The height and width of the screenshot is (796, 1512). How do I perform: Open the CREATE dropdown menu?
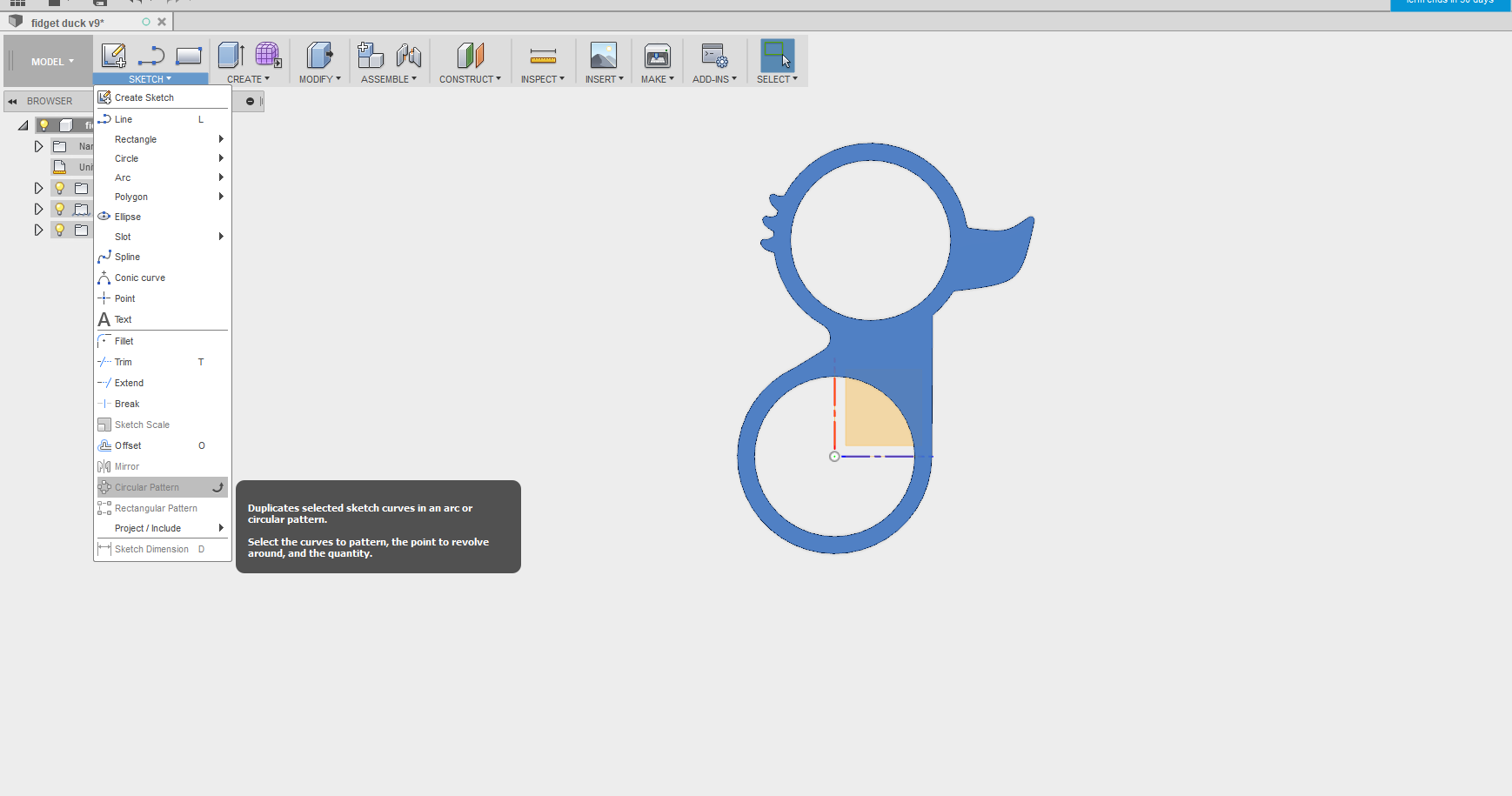tap(248, 79)
